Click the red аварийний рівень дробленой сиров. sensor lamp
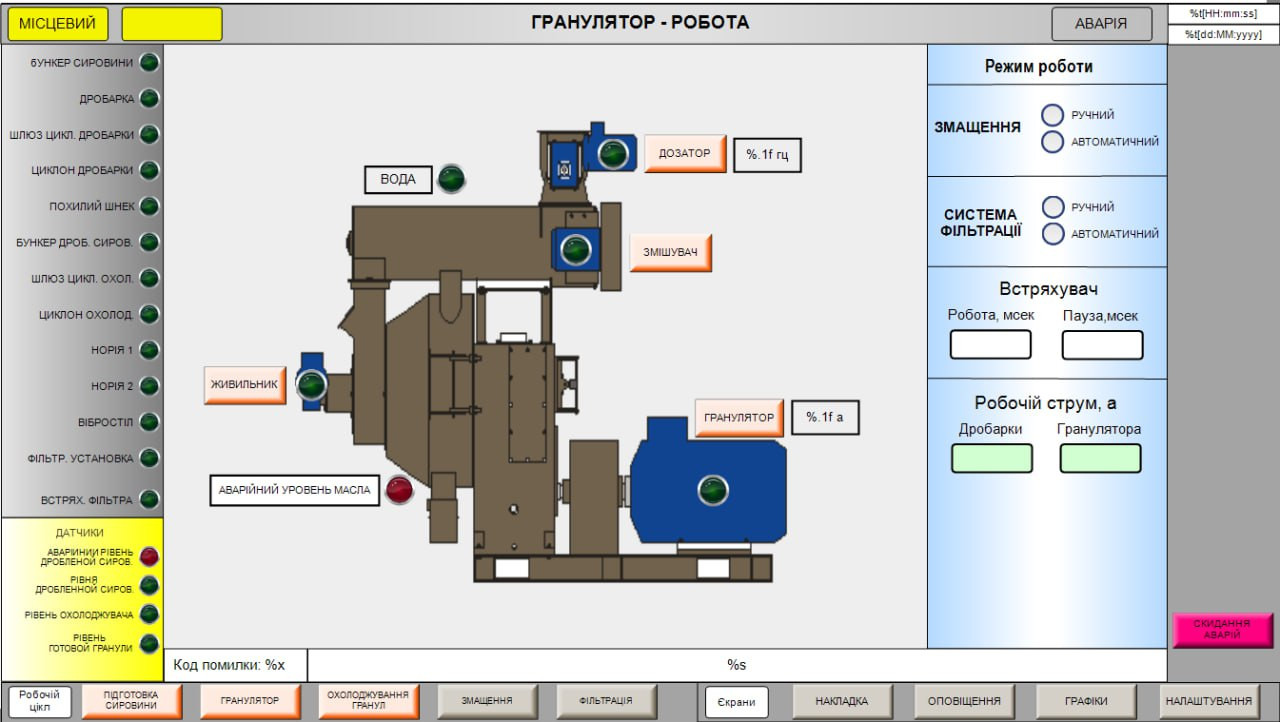 coord(149,556)
